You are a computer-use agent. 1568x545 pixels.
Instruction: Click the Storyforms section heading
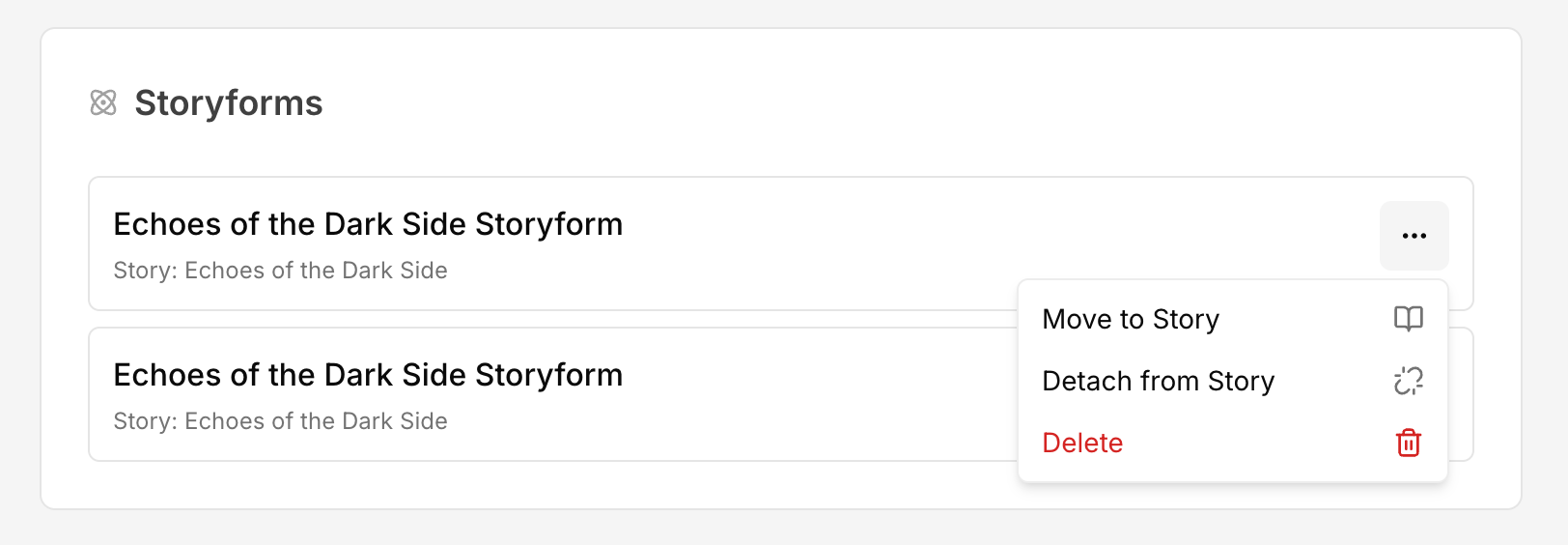pos(229,103)
